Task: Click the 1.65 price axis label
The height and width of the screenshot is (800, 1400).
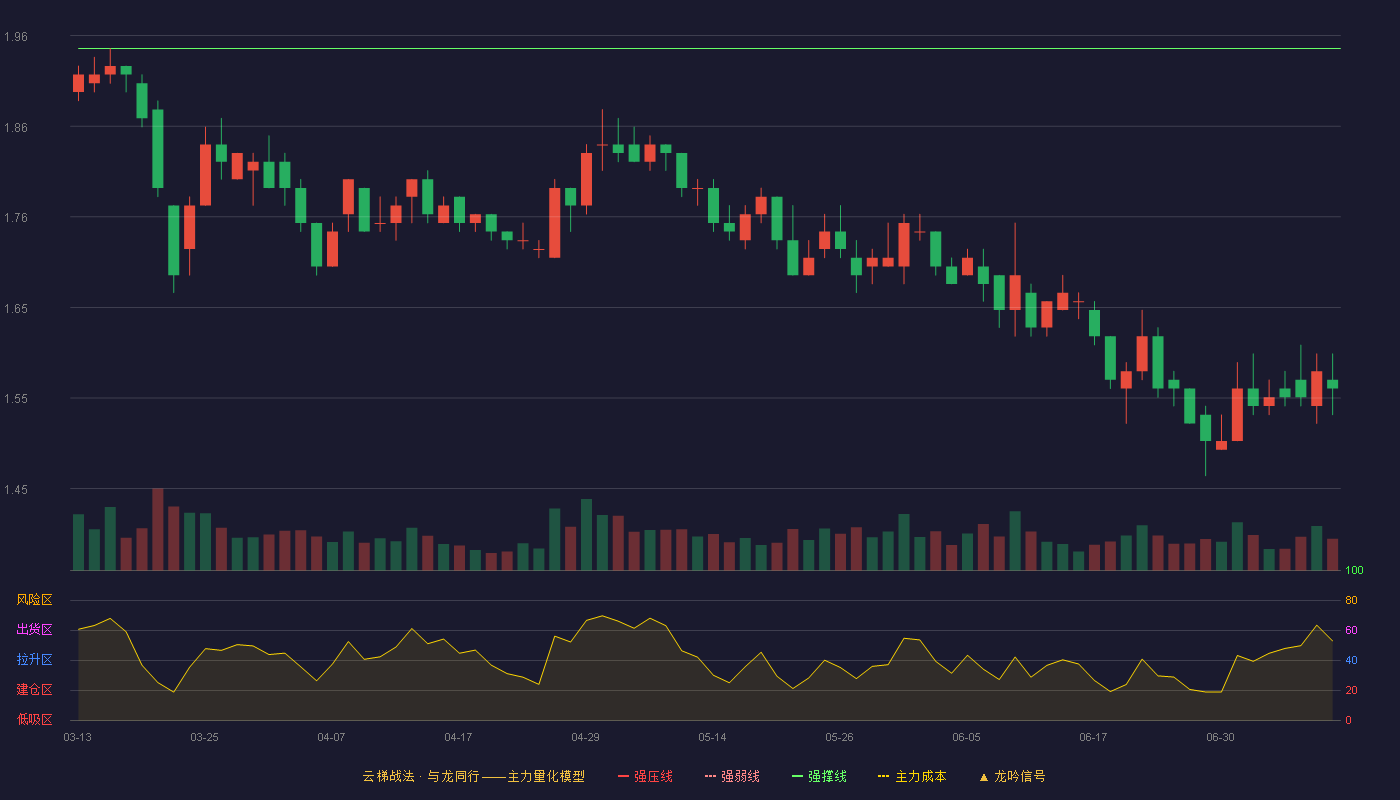Action: click(x=16, y=308)
